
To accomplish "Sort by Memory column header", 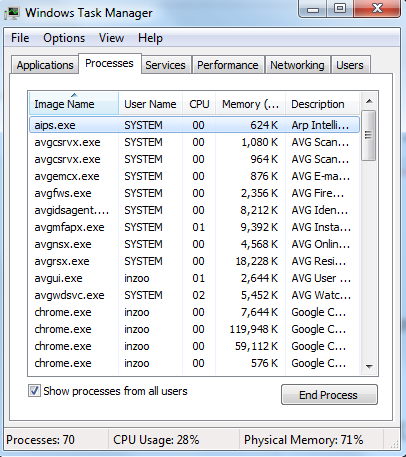I will [250, 104].
